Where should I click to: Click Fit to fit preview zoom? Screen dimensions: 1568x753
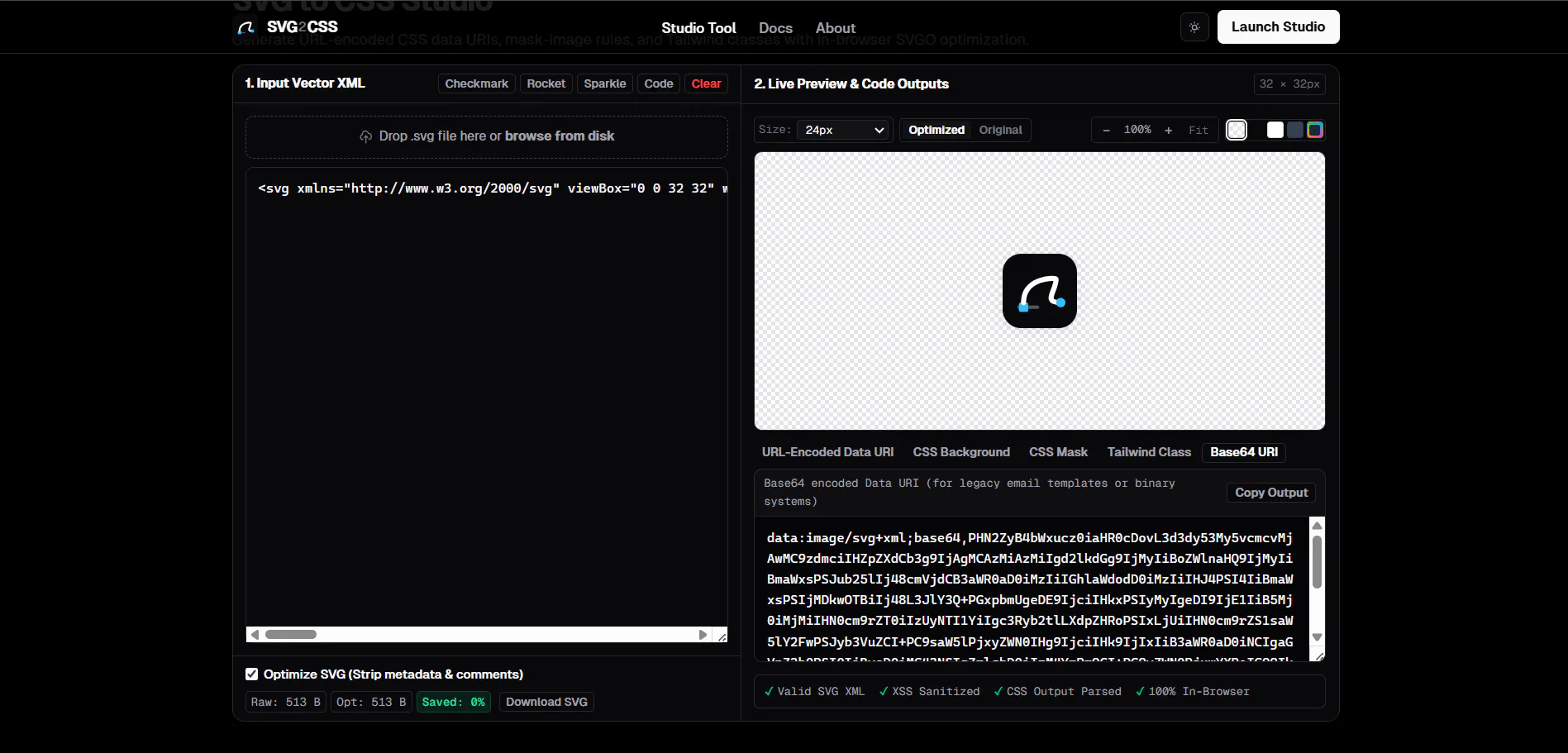[1199, 130]
